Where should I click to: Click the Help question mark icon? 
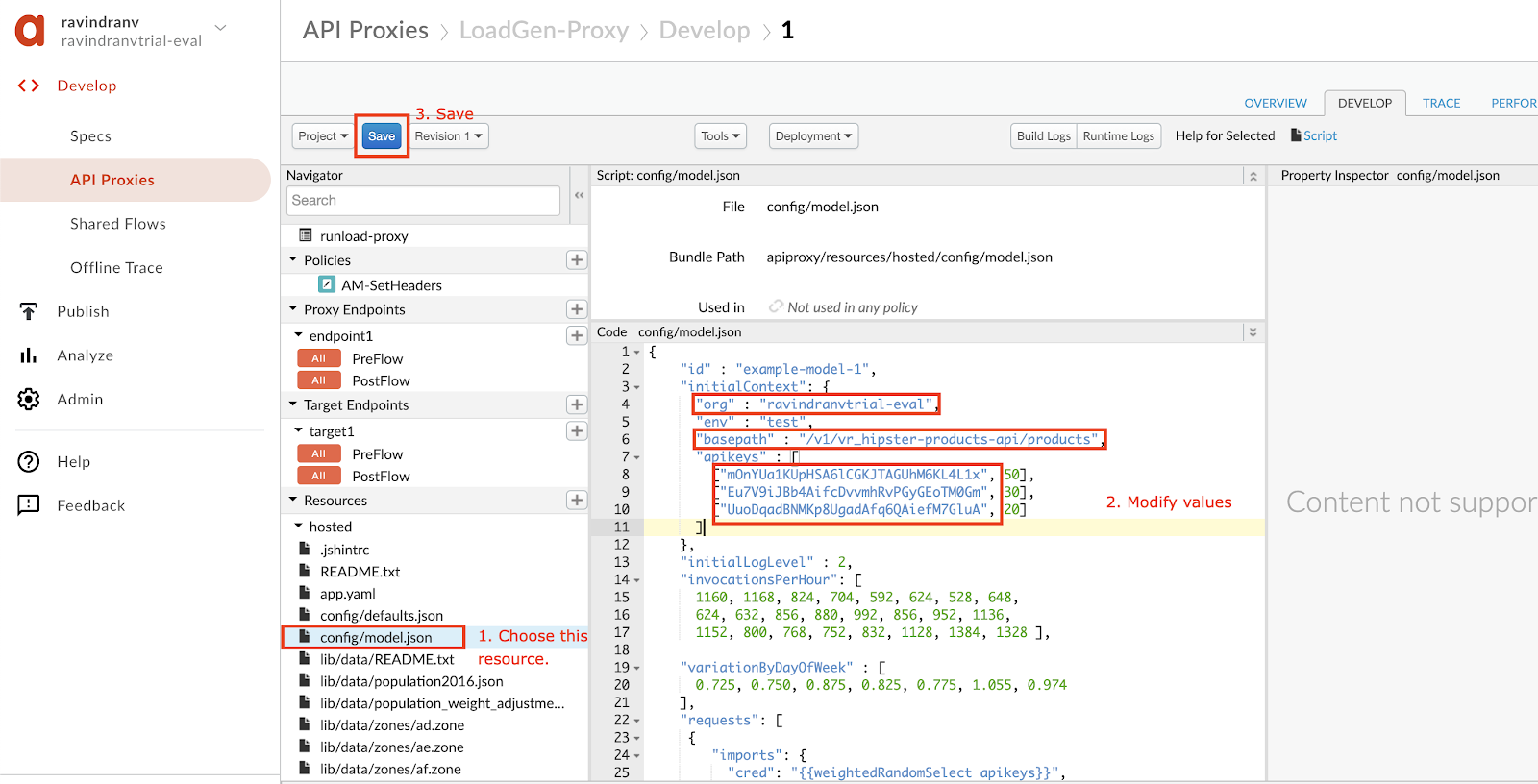(29, 462)
